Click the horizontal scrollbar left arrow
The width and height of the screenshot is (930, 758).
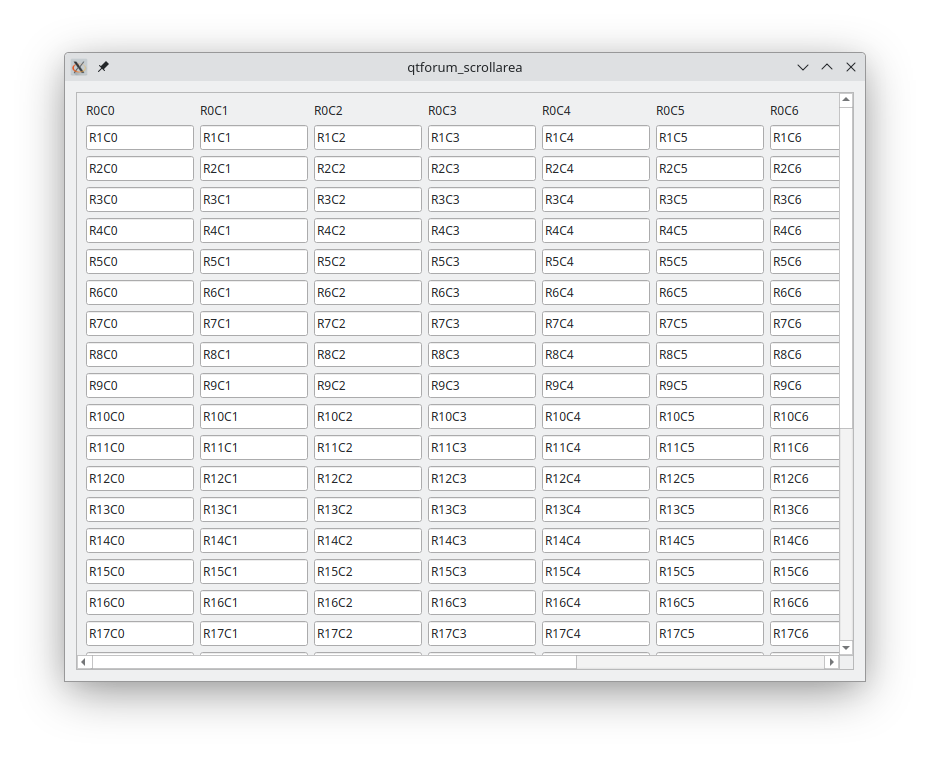tap(84, 662)
